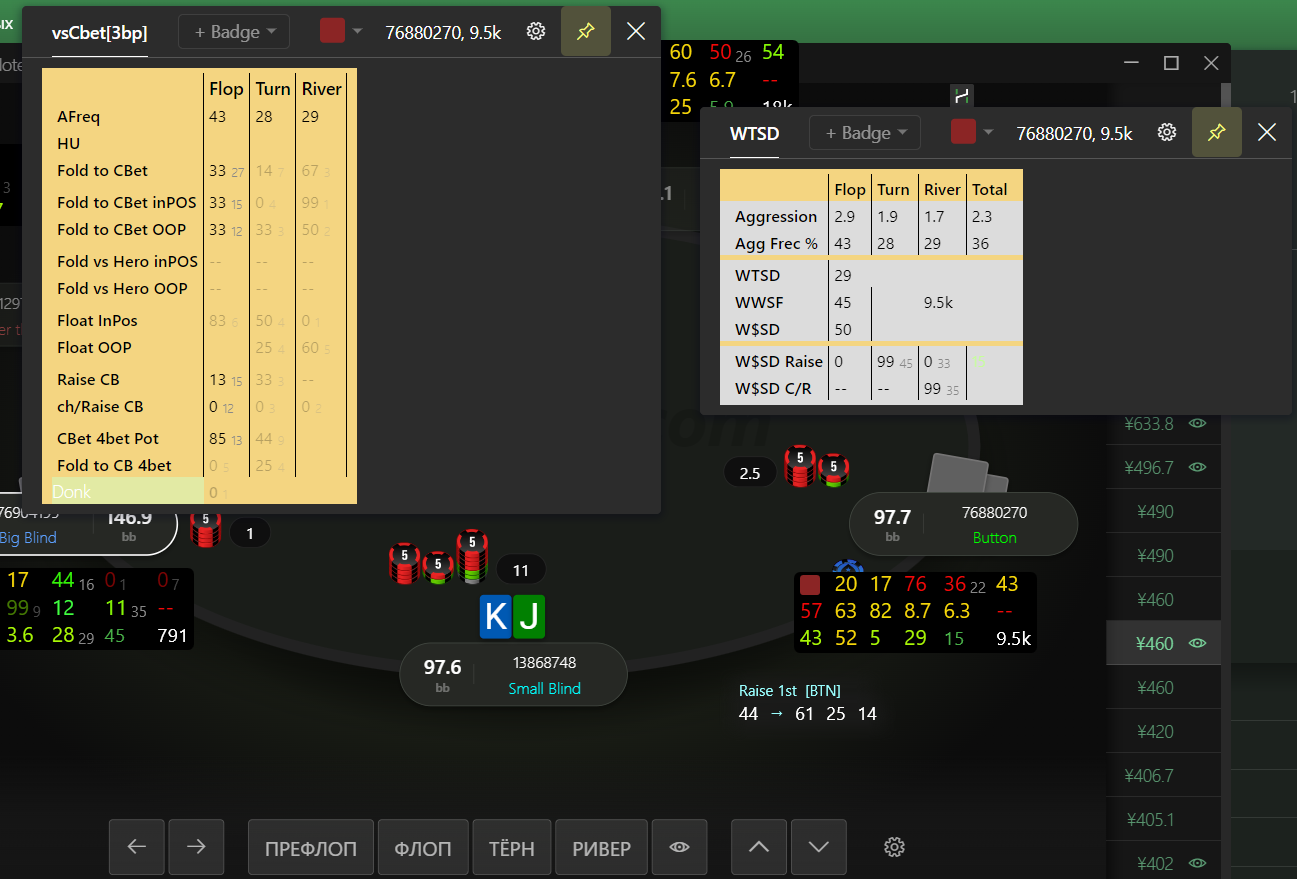Image resolution: width=1297 pixels, height=879 pixels.
Task: Open + Badge dropdown in WTSD popup
Action: coord(865,132)
